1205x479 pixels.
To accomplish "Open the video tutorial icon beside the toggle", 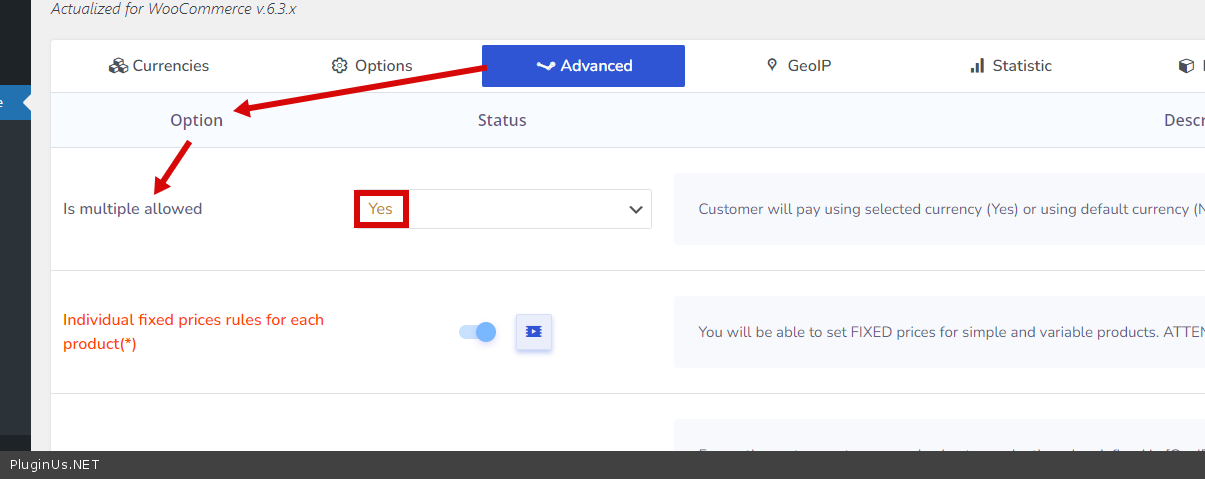I will pos(534,332).
